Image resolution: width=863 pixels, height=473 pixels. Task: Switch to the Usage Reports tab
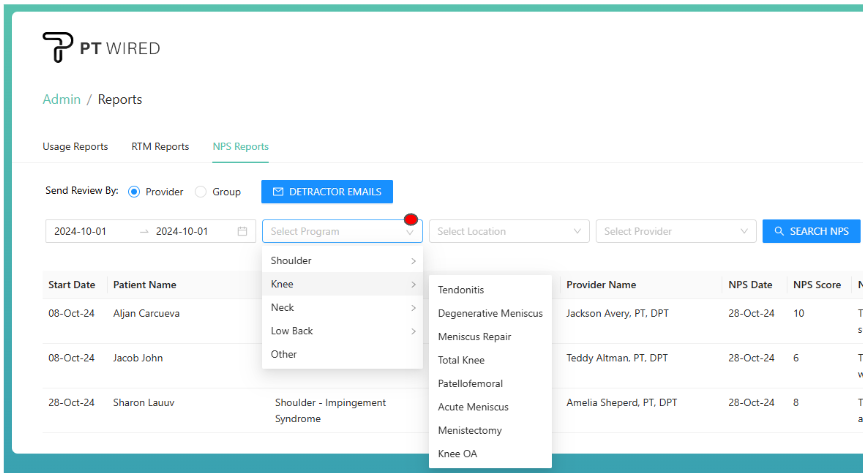pos(75,146)
